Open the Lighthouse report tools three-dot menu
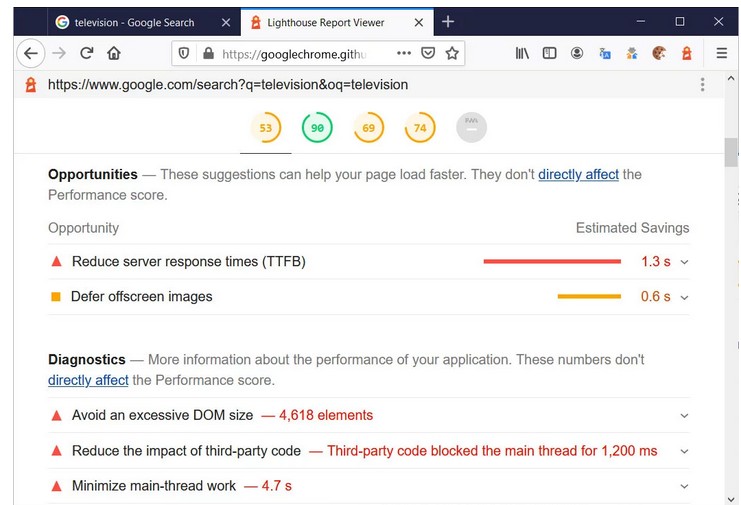The height and width of the screenshot is (505, 741). tap(703, 85)
